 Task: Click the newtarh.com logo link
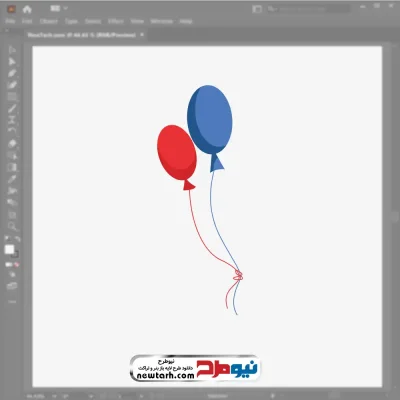coord(195,368)
